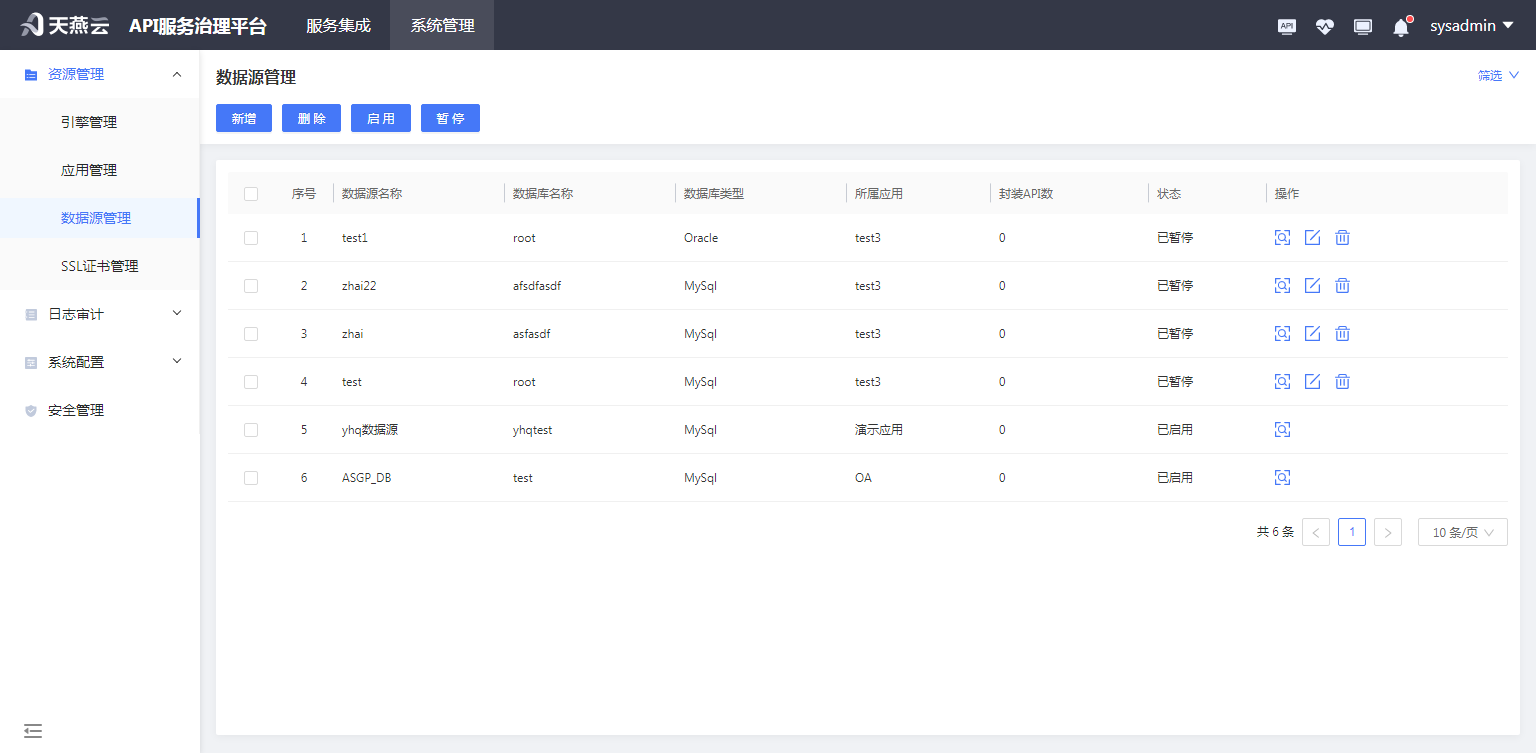The height and width of the screenshot is (753, 1536).
Task: Check the select-all checkbox in table header
Action: [251, 193]
